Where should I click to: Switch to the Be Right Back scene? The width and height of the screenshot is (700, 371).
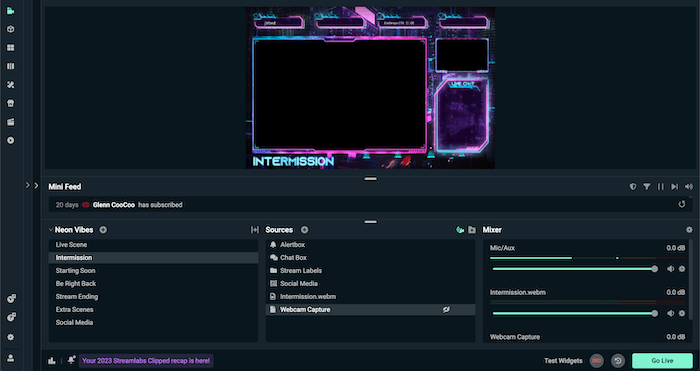pyautogui.click(x=153, y=283)
